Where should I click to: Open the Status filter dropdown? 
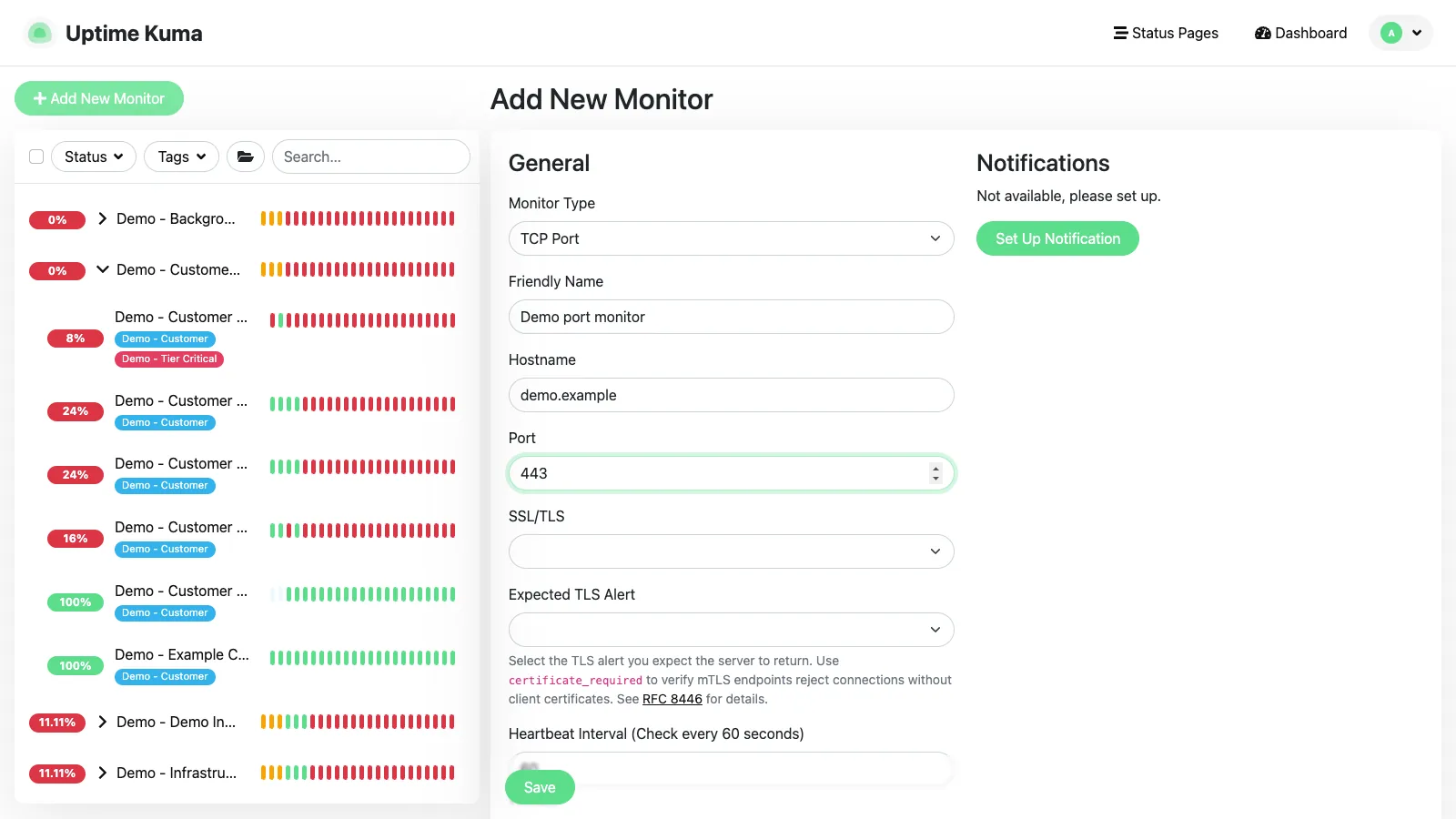[94, 157]
